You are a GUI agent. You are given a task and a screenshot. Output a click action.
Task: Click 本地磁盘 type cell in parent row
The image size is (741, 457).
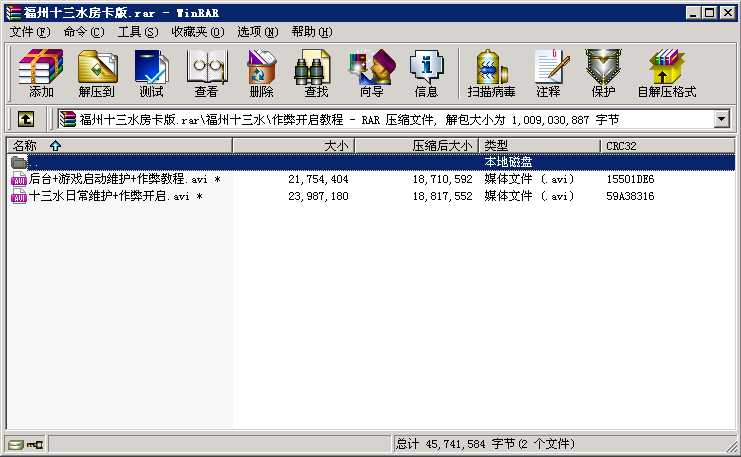point(508,162)
